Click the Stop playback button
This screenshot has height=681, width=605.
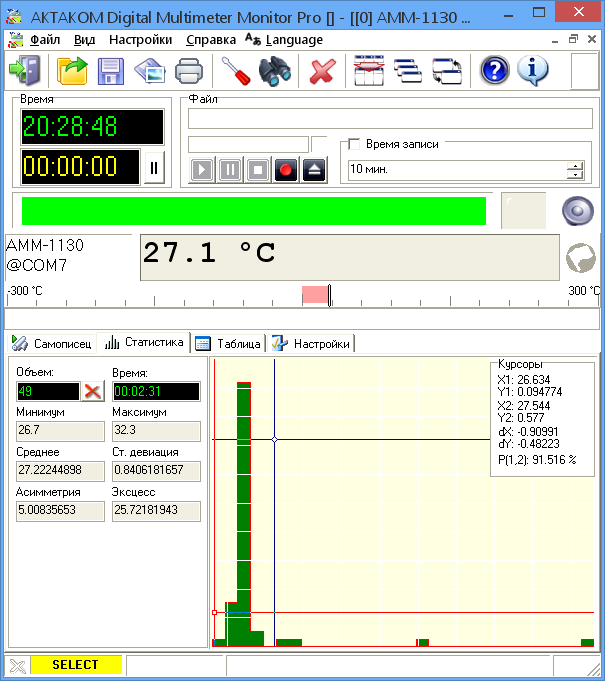258,169
